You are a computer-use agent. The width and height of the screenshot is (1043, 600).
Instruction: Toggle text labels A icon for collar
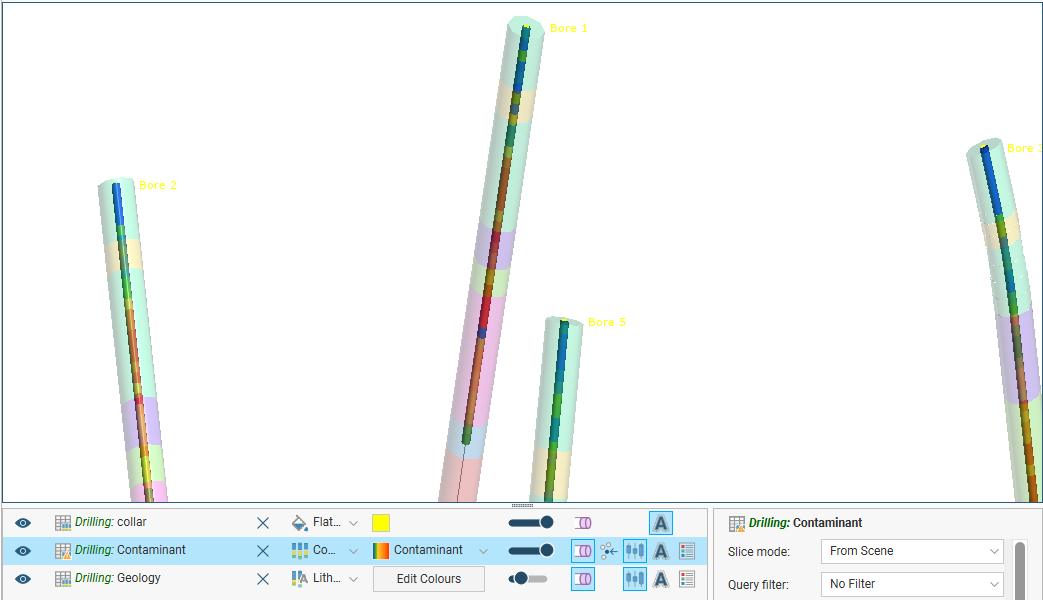(661, 523)
